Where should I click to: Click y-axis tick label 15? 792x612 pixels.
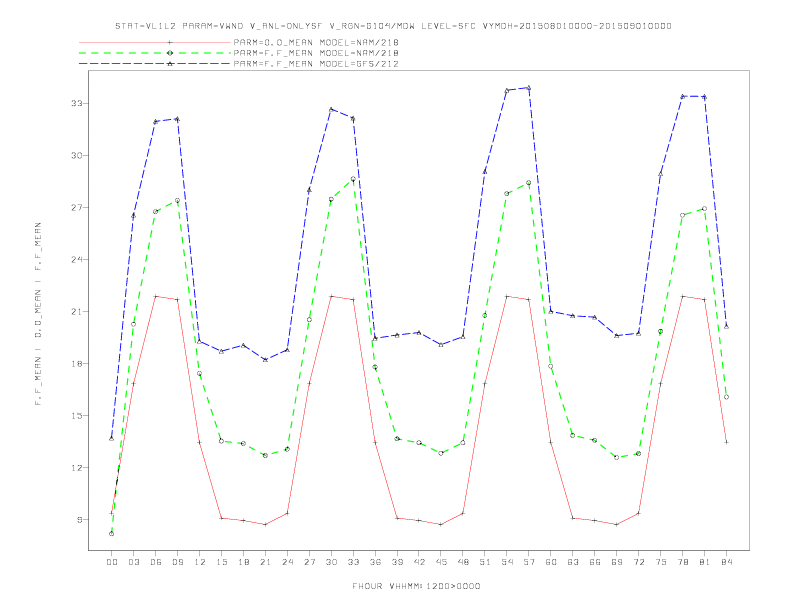[76, 416]
